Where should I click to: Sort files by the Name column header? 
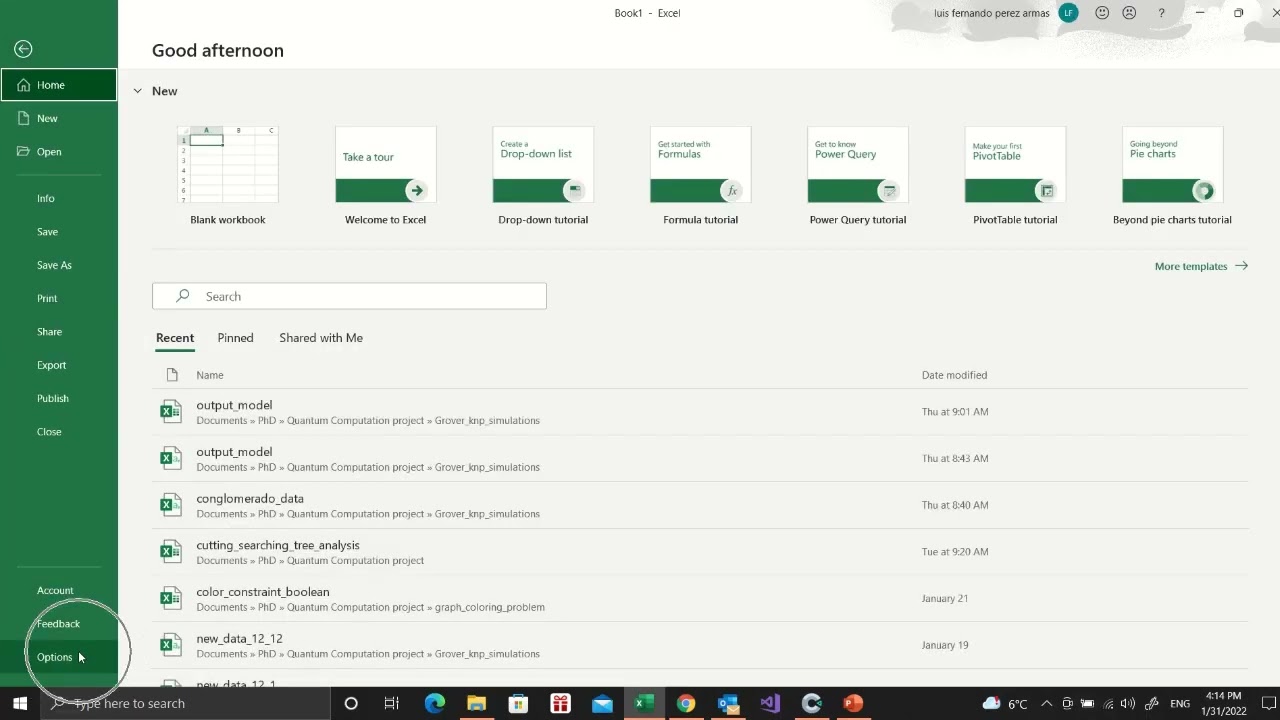coord(210,375)
